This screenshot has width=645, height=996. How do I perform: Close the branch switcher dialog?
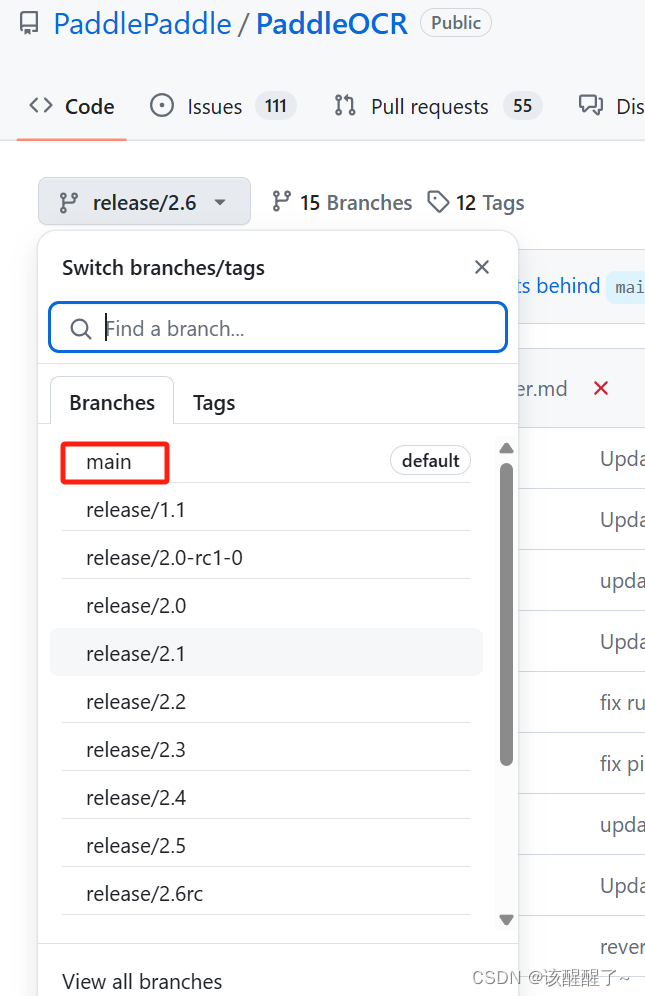(482, 267)
